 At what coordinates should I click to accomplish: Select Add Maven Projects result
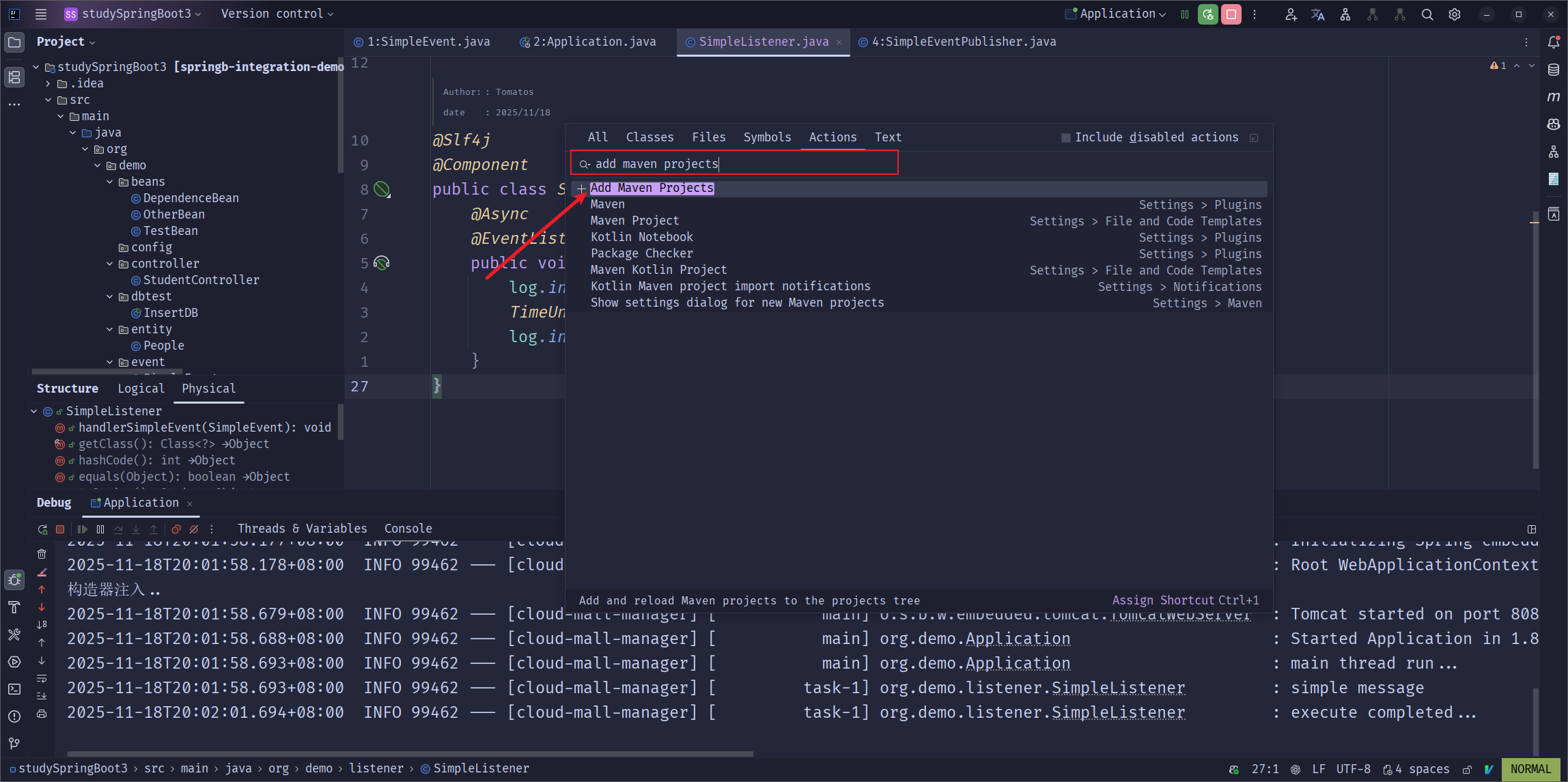[652, 188]
